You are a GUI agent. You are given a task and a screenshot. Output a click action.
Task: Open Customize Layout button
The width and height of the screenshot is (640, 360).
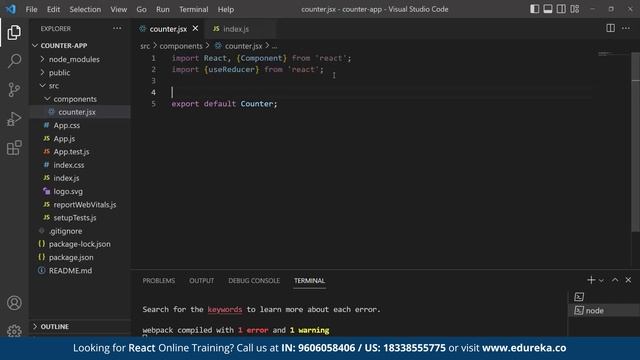coord(575,9)
